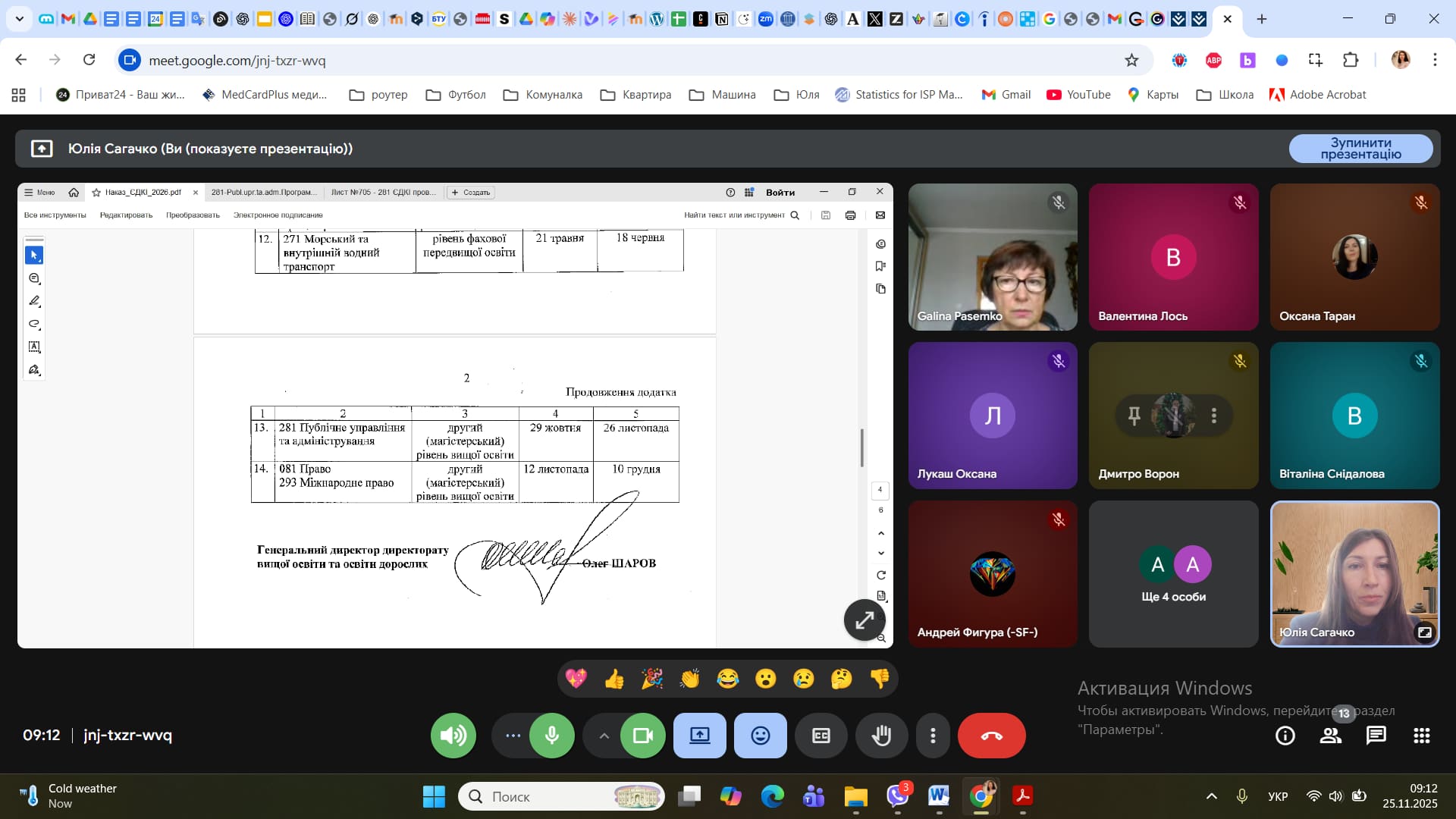Open audio settings three-dots menu
Viewport: 1456px width, 819px height.
513,735
